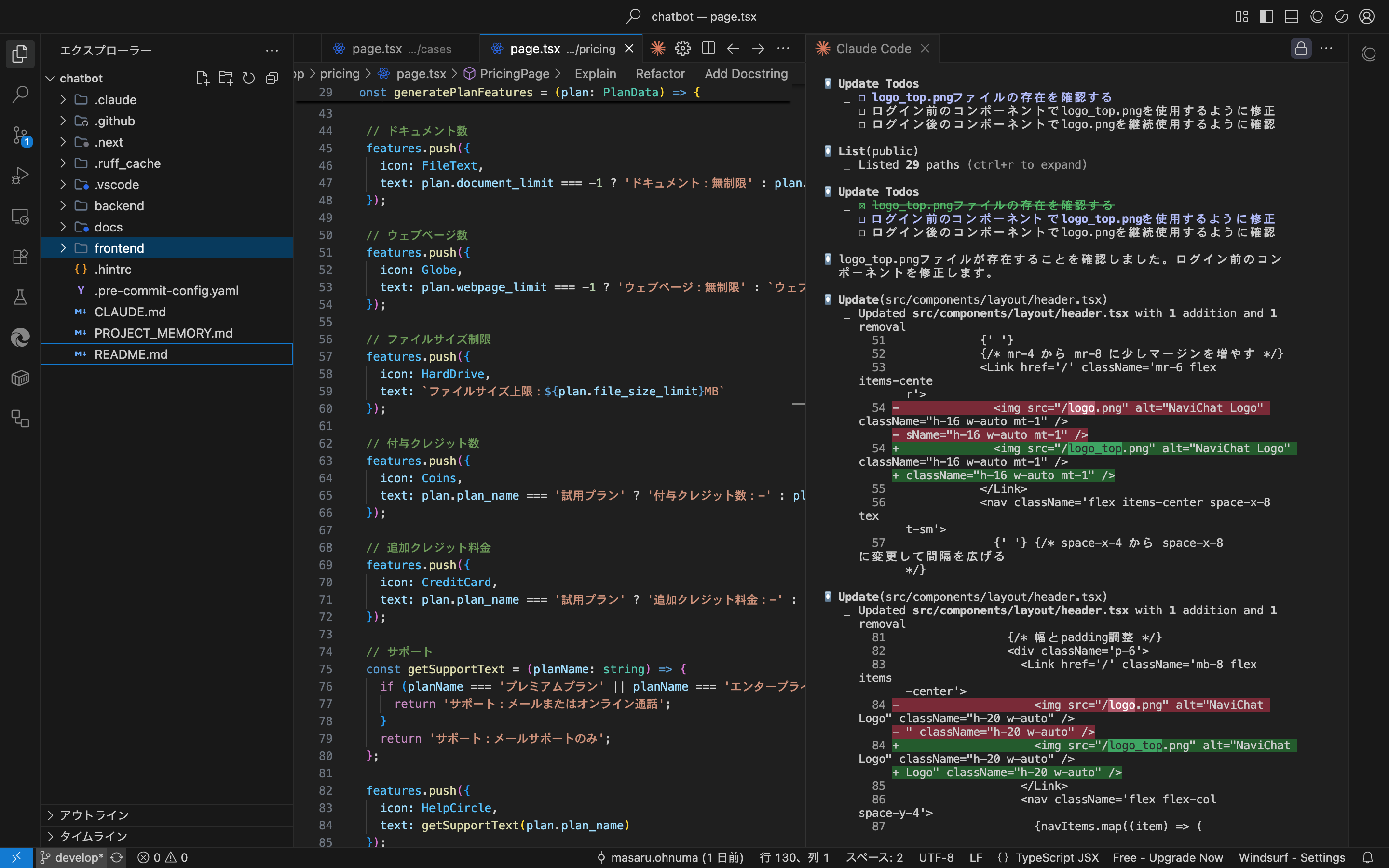Open the gear settings icon in editor toolbar
The image size is (1389, 868).
(682, 49)
